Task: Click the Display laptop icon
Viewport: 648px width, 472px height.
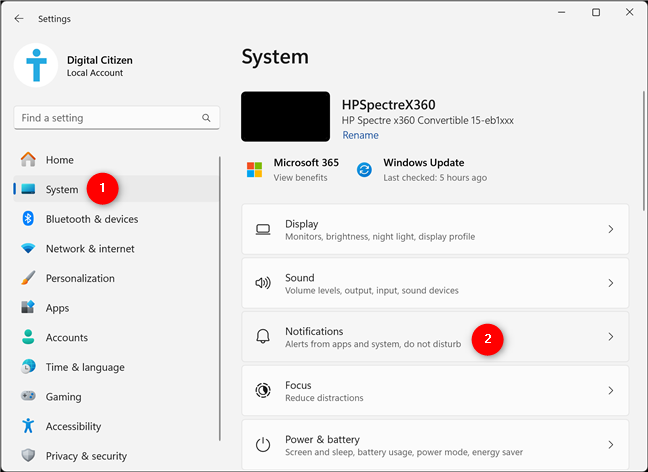Action: (x=263, y=229)
